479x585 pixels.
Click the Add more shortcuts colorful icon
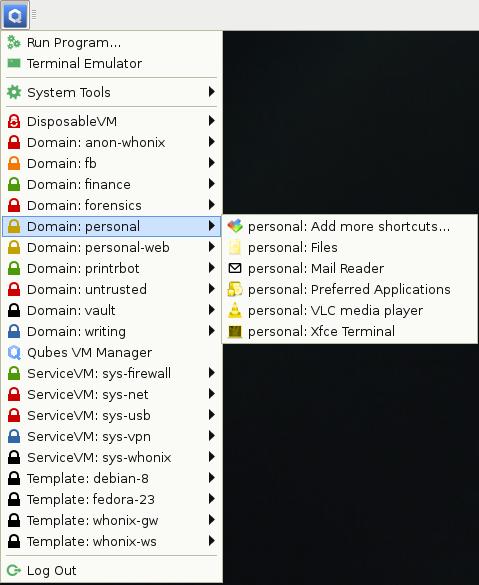click(235, 226)
